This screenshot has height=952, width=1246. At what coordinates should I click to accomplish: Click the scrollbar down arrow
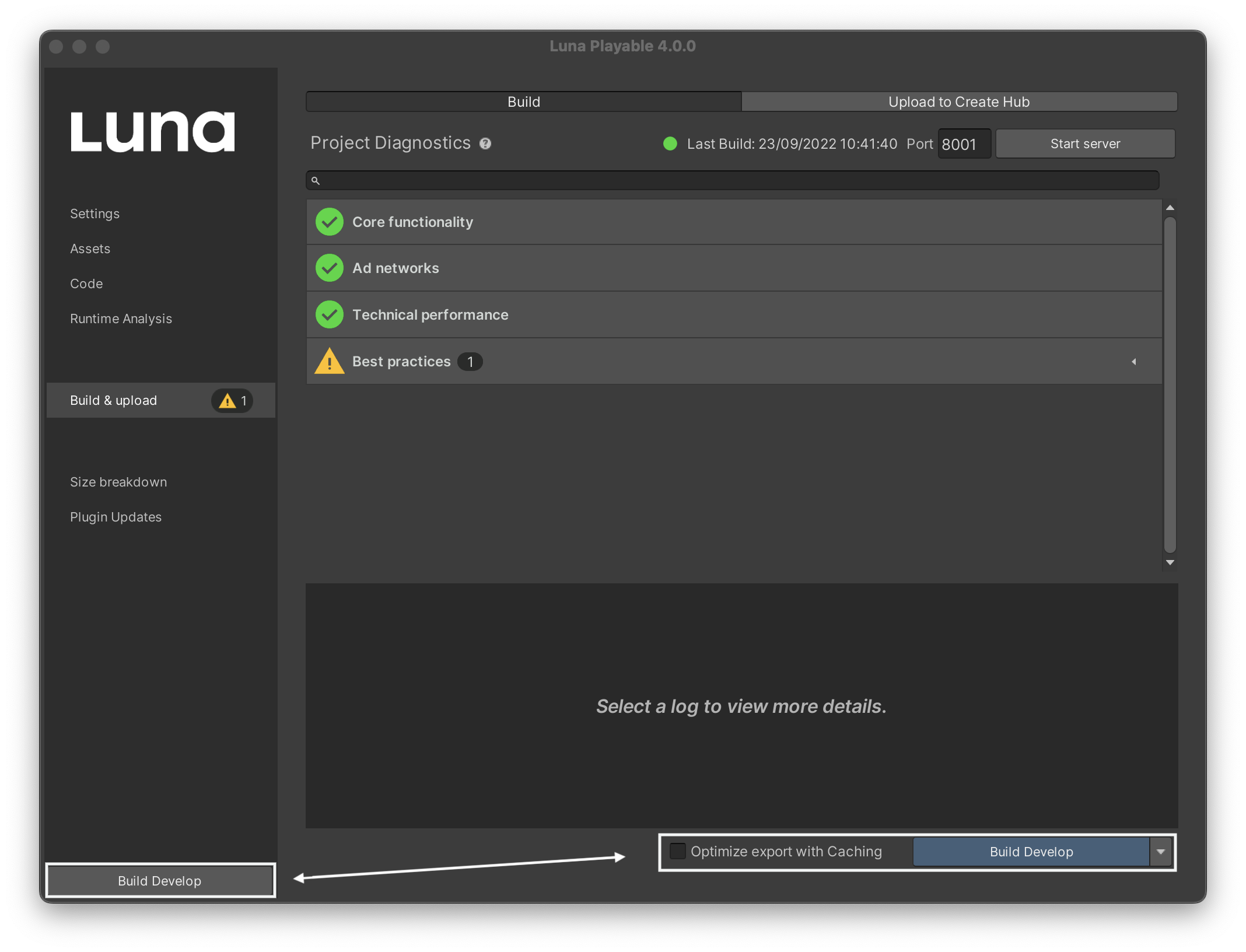coord(1170,562)
